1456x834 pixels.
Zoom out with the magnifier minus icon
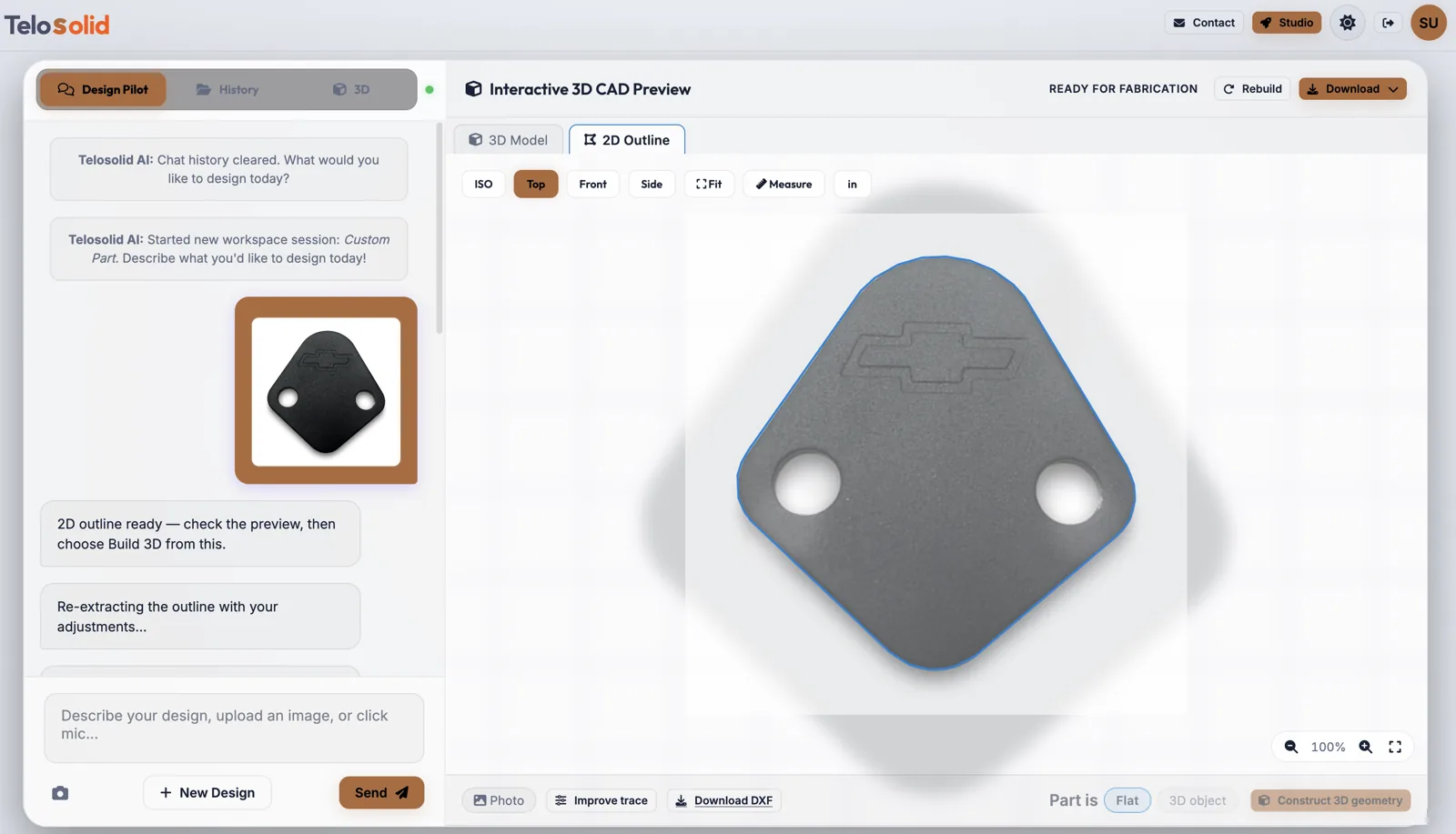tap(1291, 747)
